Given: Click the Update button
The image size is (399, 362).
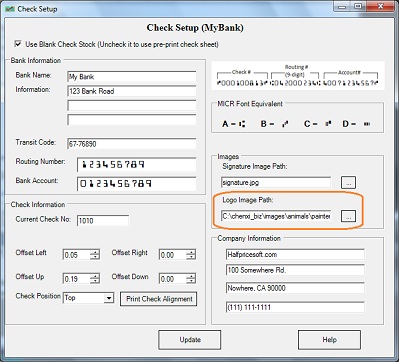Looking at the screenshot, I should click(190, 340).
